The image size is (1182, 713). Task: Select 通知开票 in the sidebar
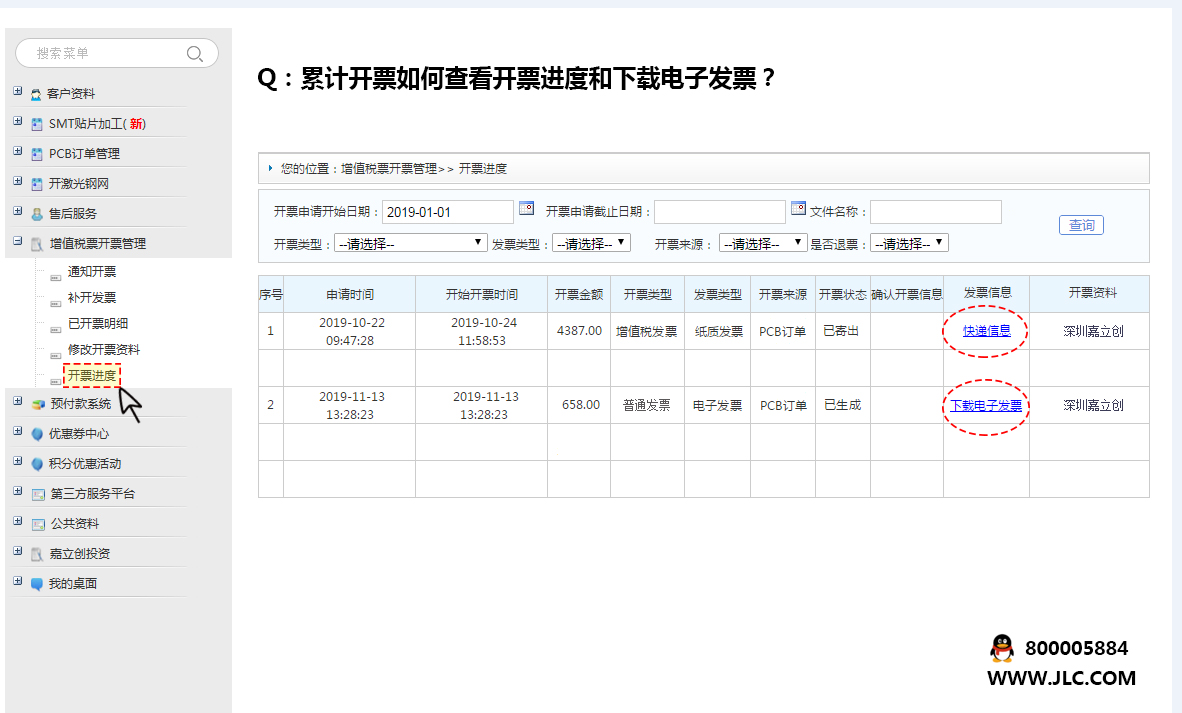click(92, 272)
